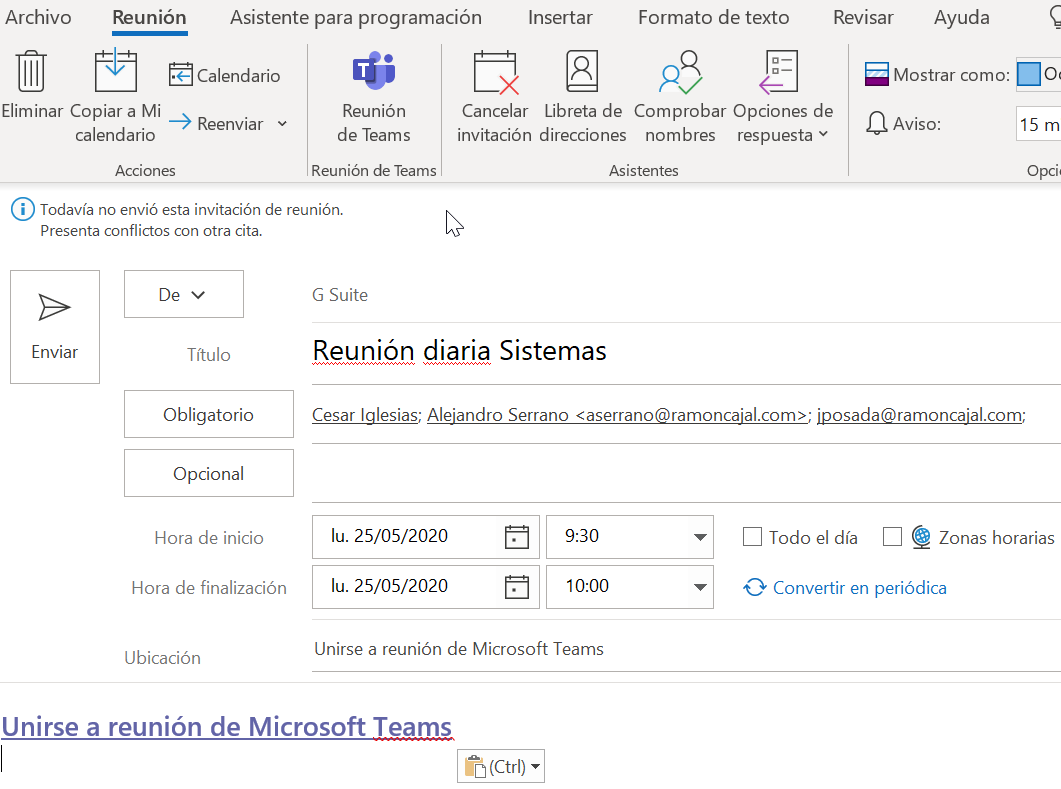Viewport: 1061px width, 789px height.
Task: Send the invitation with Enviar
Action: point(55,327)
